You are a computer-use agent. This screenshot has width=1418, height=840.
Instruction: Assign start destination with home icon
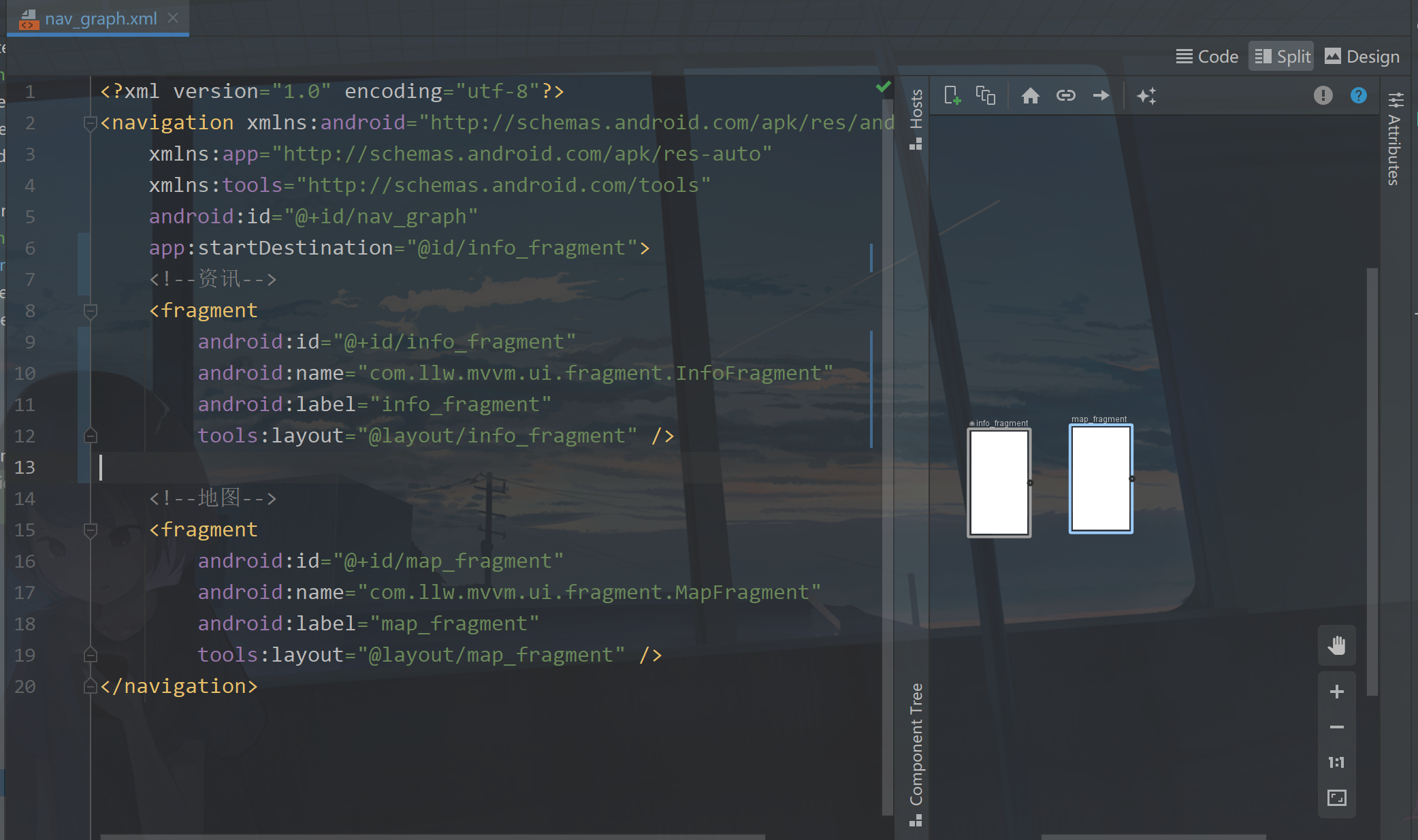click(x=1031, y=95)
